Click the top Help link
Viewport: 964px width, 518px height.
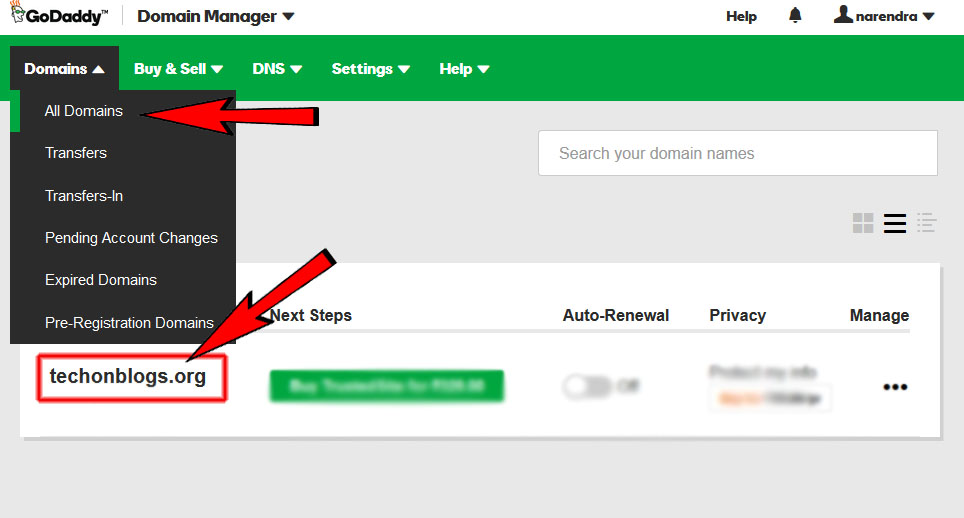[741, 17]
